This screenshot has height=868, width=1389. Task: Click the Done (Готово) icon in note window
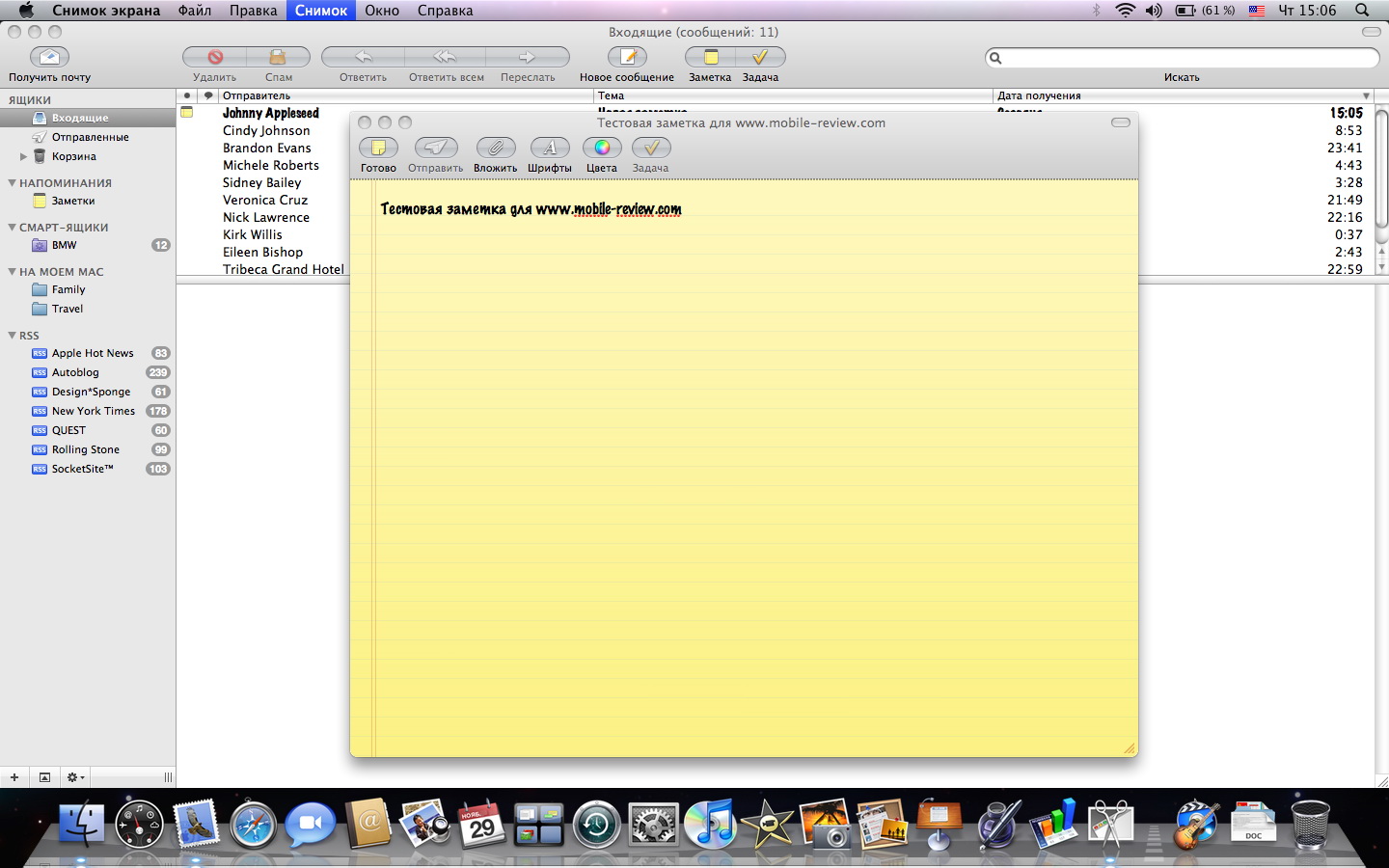pos(378,148)
